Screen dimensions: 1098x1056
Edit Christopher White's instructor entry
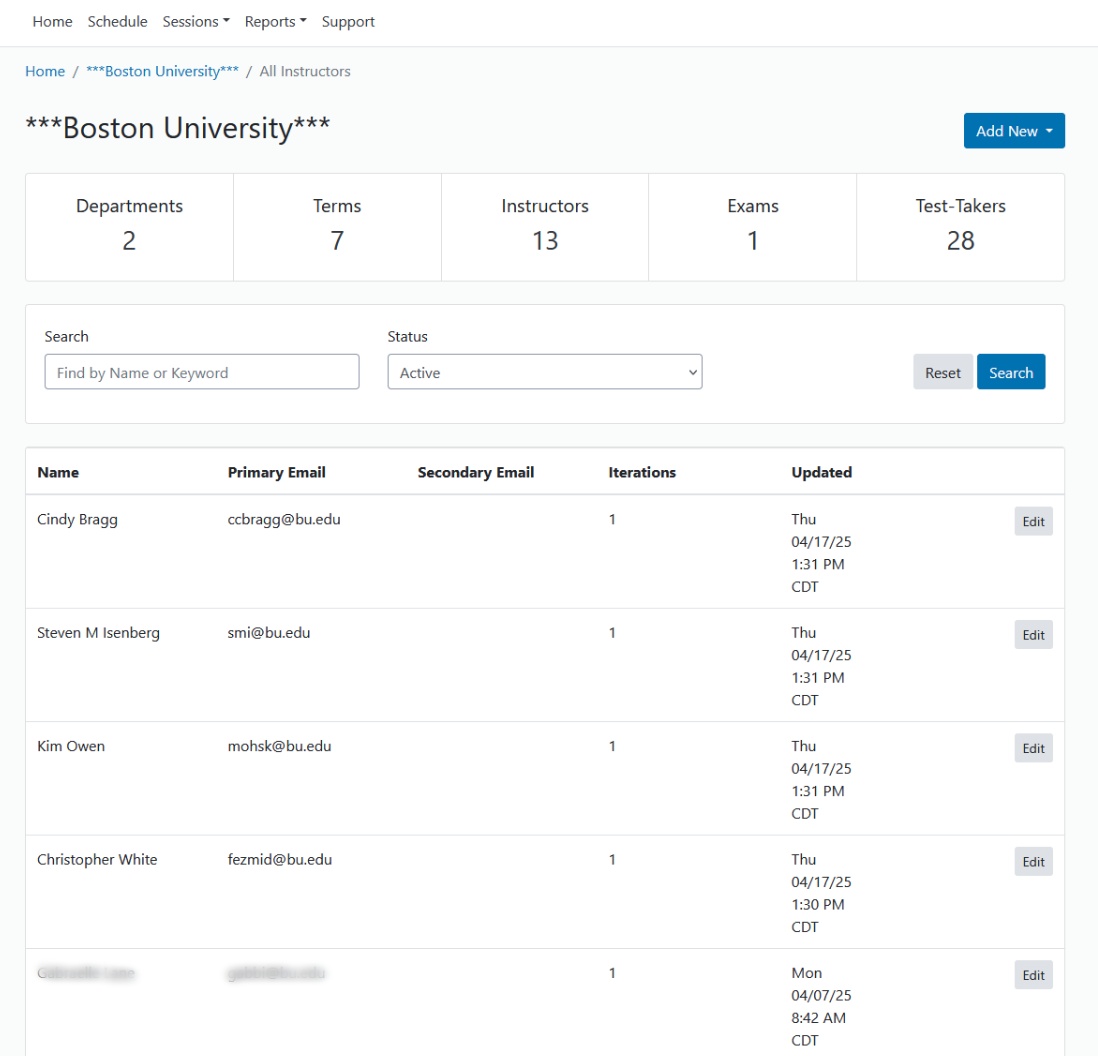(1033, 862)
